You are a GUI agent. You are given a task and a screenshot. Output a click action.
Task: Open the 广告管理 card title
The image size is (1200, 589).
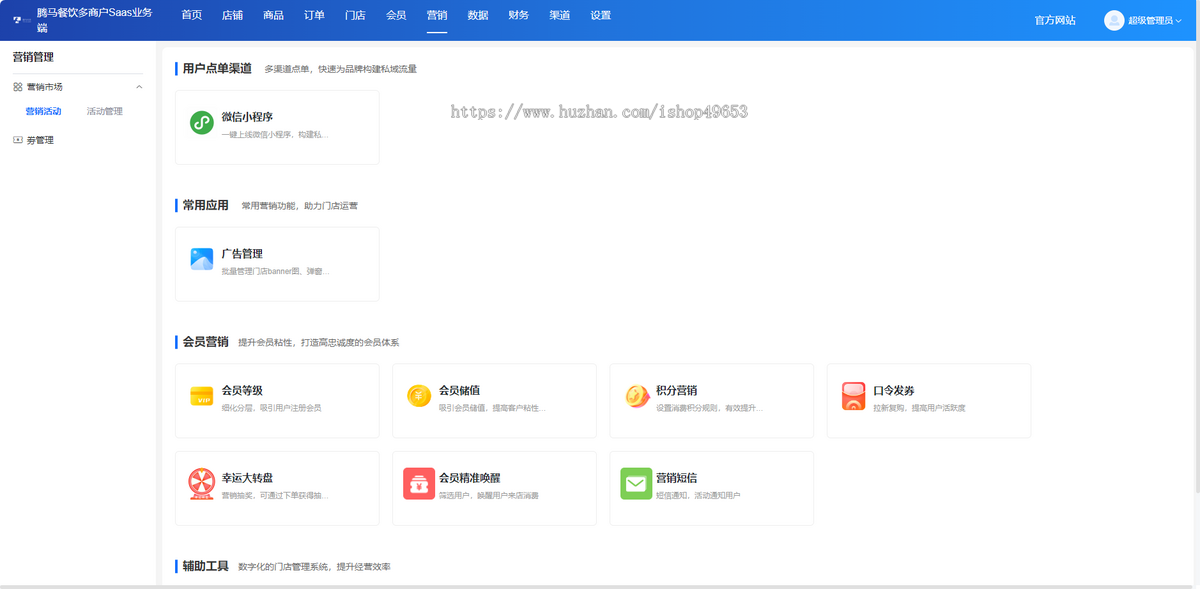point(242,254)
